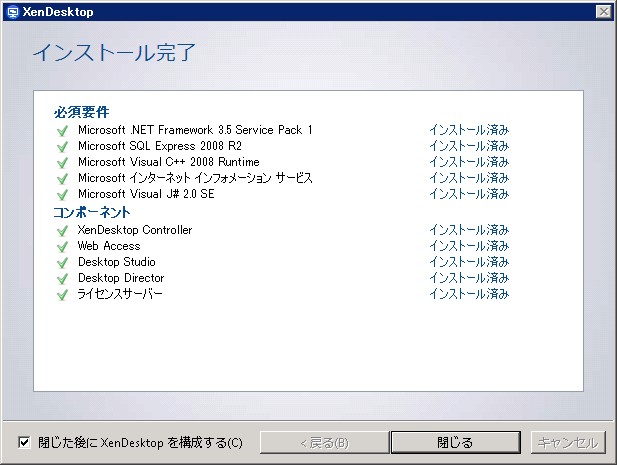
Task: Click the インストール済み status for Web Access
Action: pos(469,246)
